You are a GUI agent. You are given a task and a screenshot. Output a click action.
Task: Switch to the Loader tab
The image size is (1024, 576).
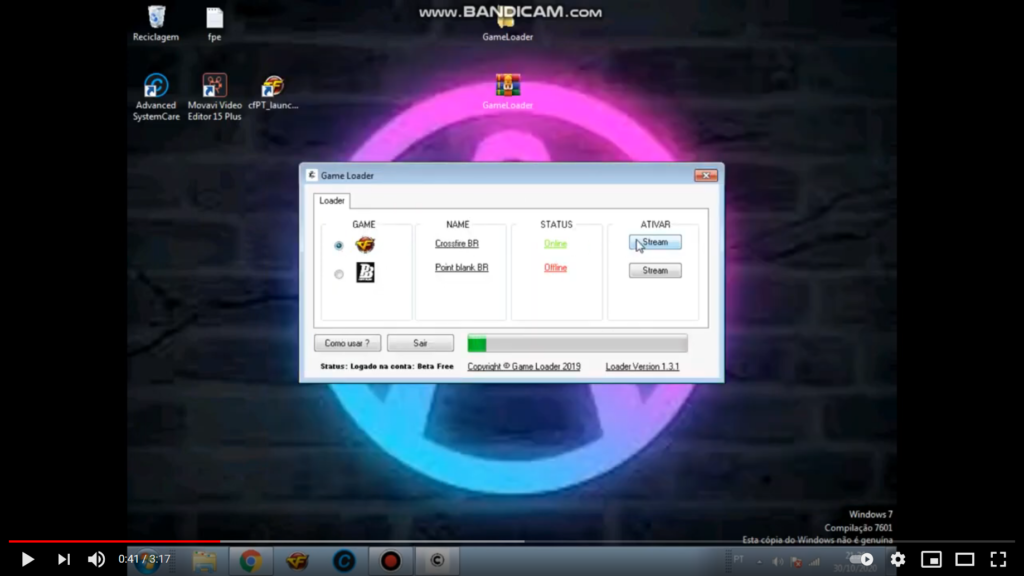tap(332, 200)
